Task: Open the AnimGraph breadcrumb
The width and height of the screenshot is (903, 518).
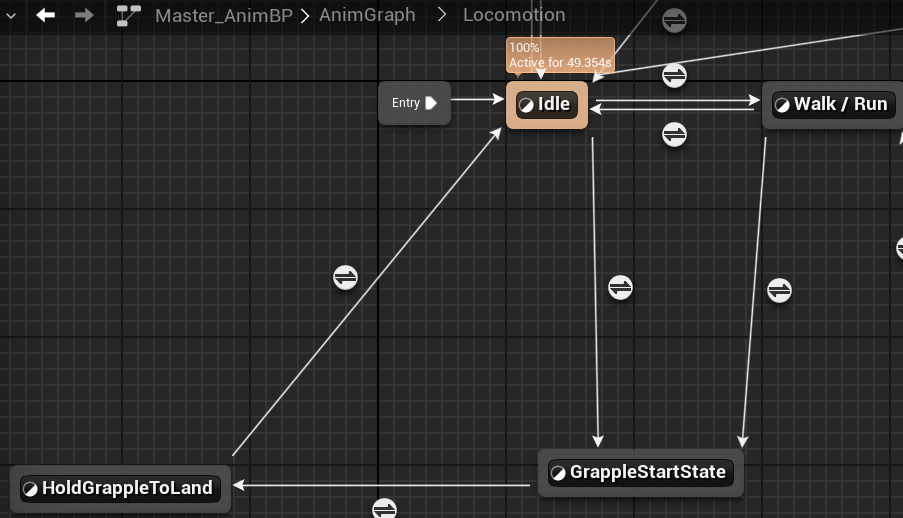Action: click(367, 15)
